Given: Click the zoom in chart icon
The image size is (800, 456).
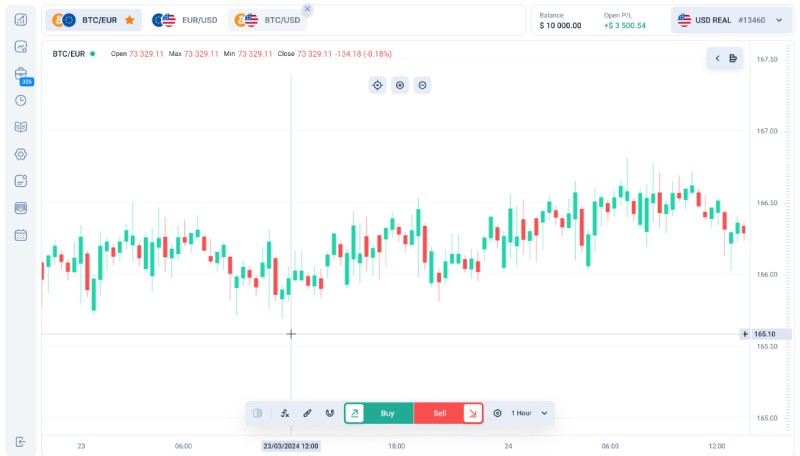Looking at the screenshot, I should [400, 85].
